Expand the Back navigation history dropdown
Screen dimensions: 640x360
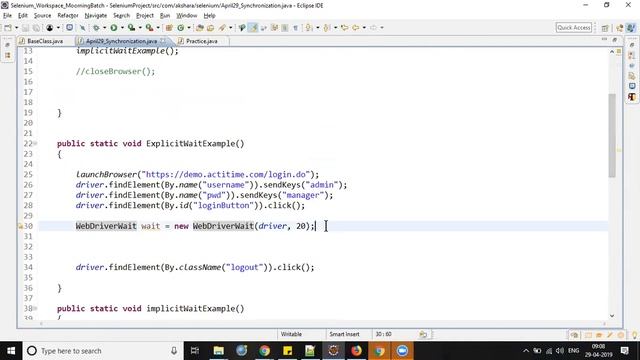[x=364, y=28]
